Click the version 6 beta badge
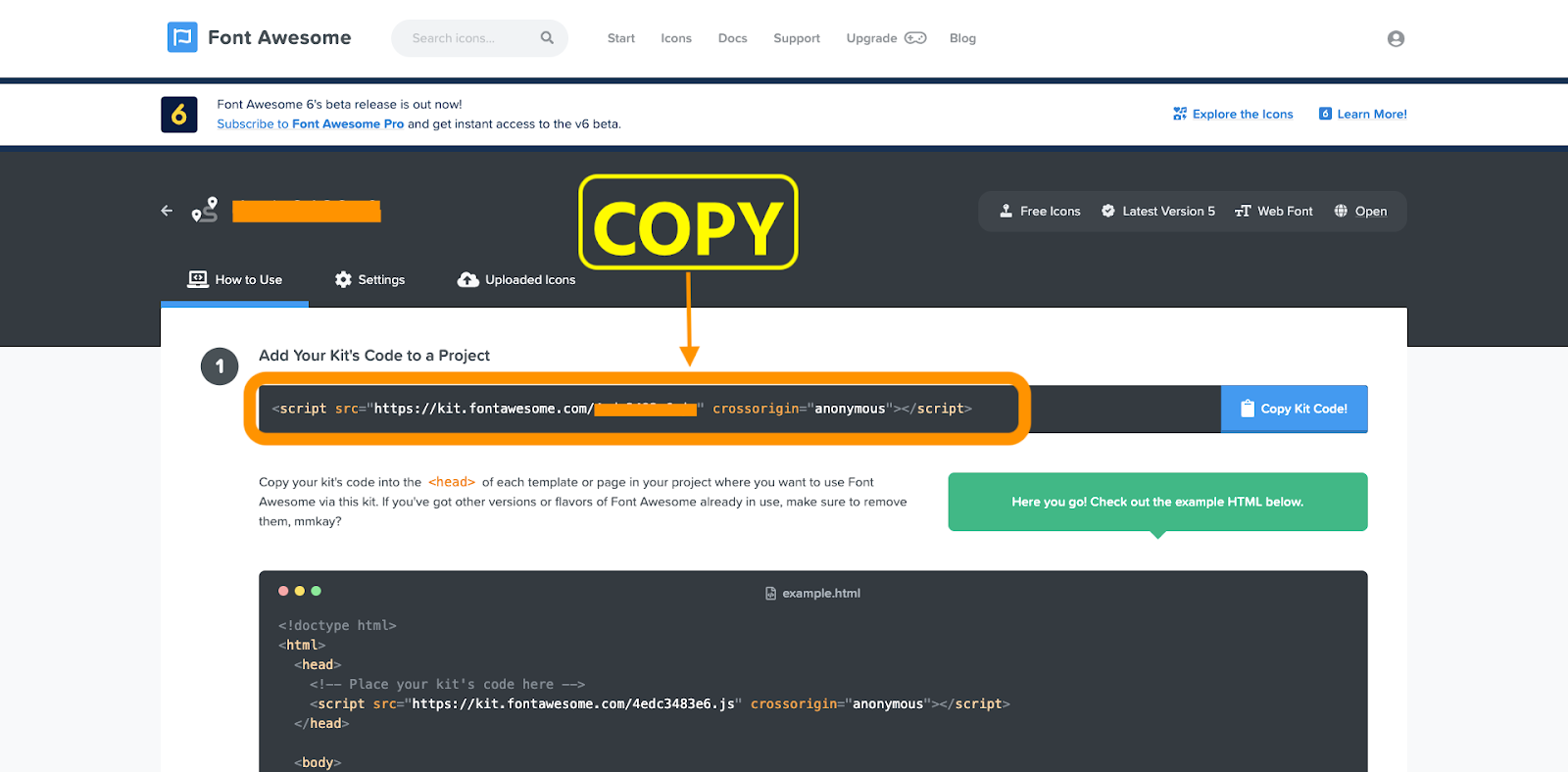This screenshot has width=1568, height=772. point(179,115)
